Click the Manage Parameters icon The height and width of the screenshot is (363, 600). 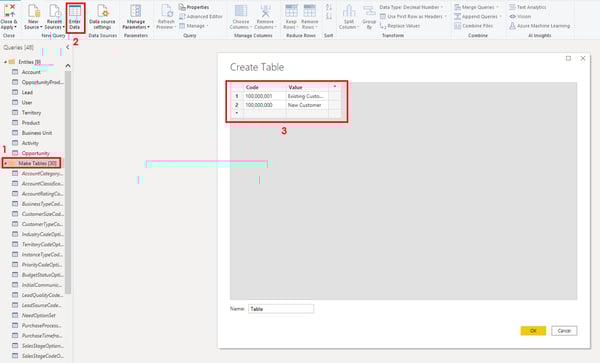tap(136, 17)
